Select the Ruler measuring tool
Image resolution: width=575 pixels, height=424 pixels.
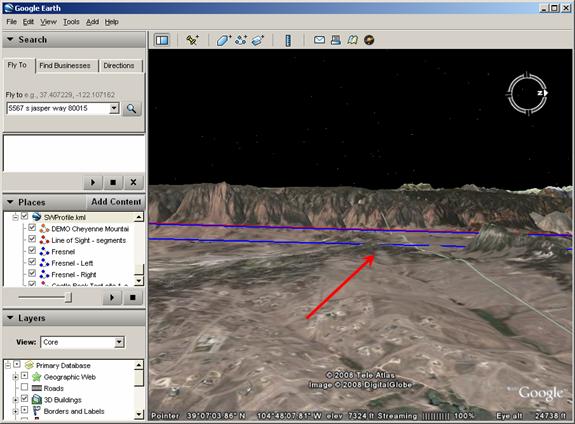coord(288,40)
